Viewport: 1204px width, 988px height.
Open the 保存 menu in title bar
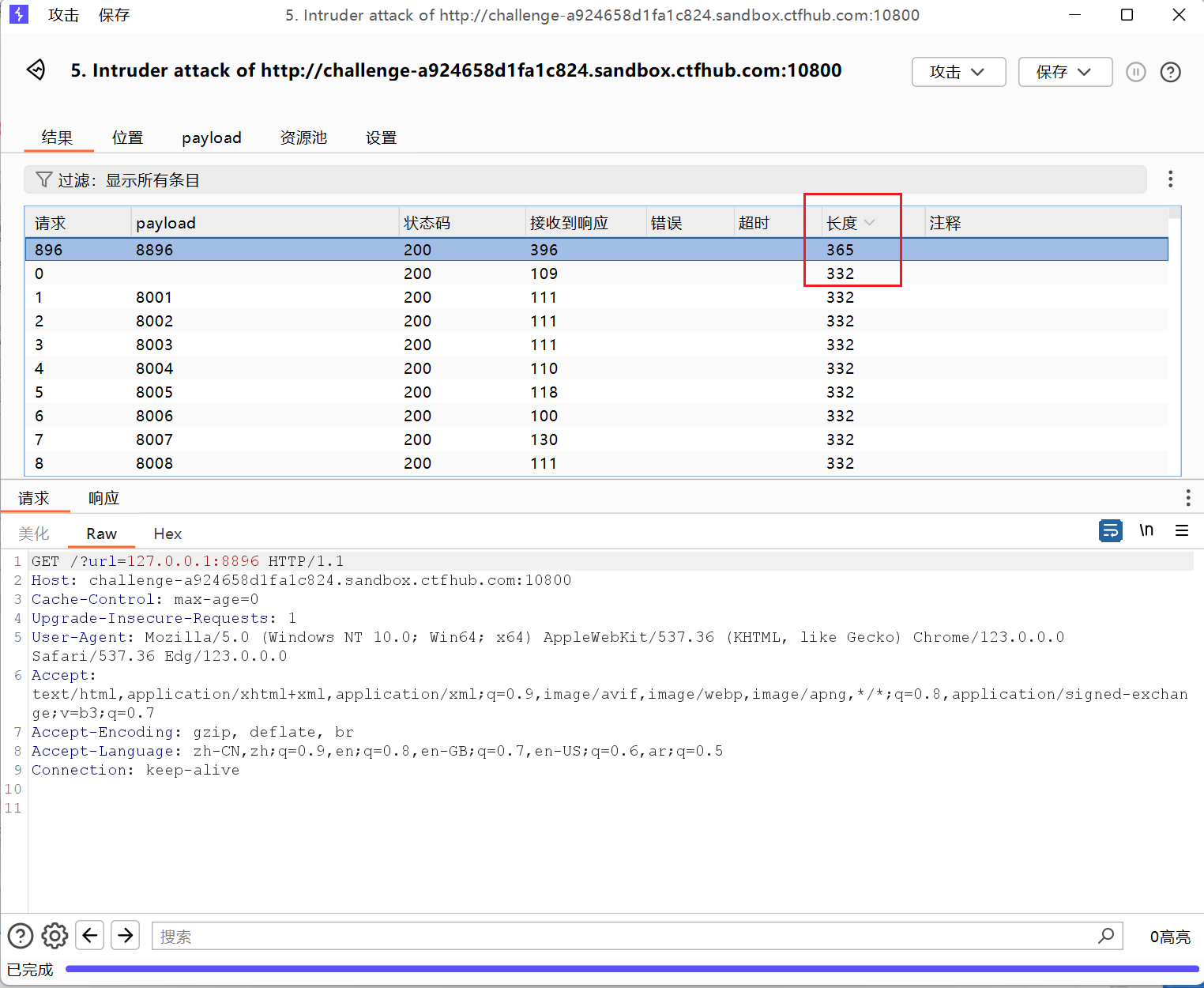(x=114, y=15)
